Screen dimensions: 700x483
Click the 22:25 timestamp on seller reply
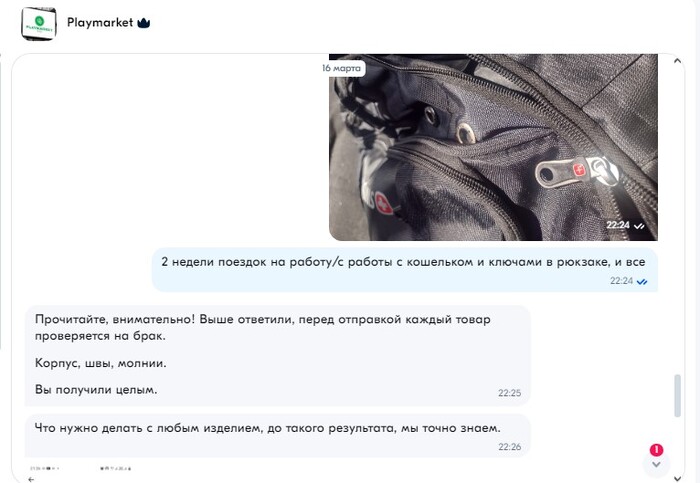(x=509, y=393)
